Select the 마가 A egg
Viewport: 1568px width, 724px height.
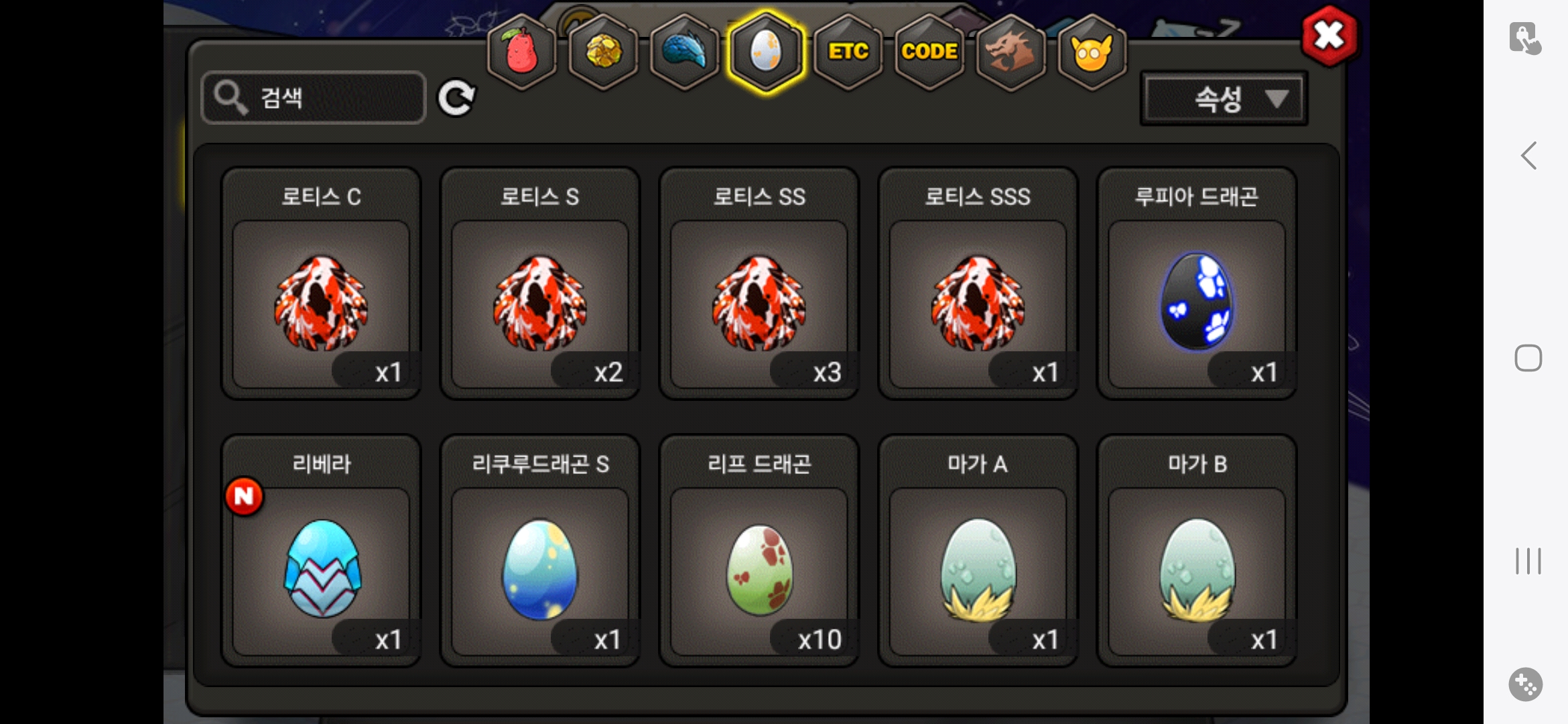pos(978,550)
